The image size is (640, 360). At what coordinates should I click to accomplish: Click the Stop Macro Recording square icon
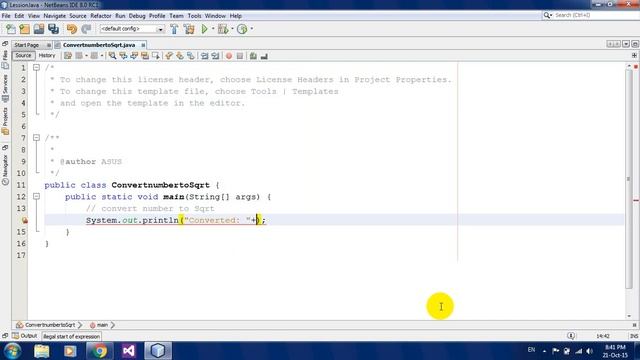240,56
